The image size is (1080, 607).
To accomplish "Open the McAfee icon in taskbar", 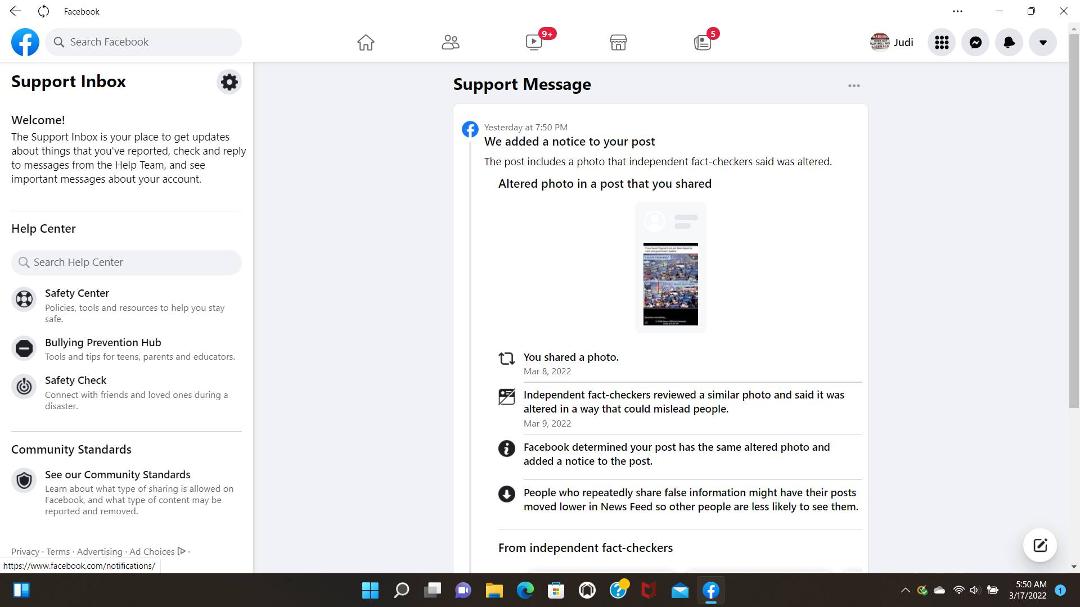I will [x=649, y=590].
